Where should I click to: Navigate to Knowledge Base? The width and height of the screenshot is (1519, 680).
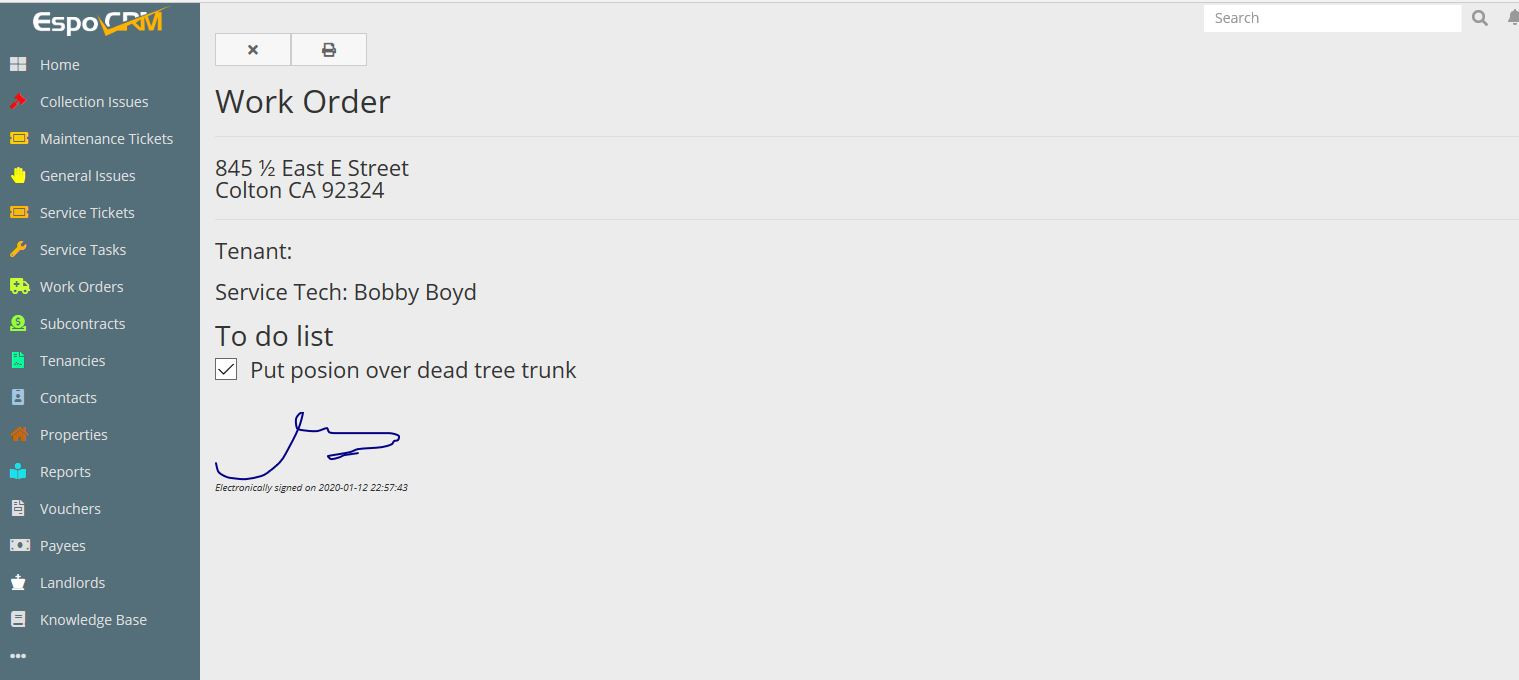pyautogui.click(x=93, y=620)
